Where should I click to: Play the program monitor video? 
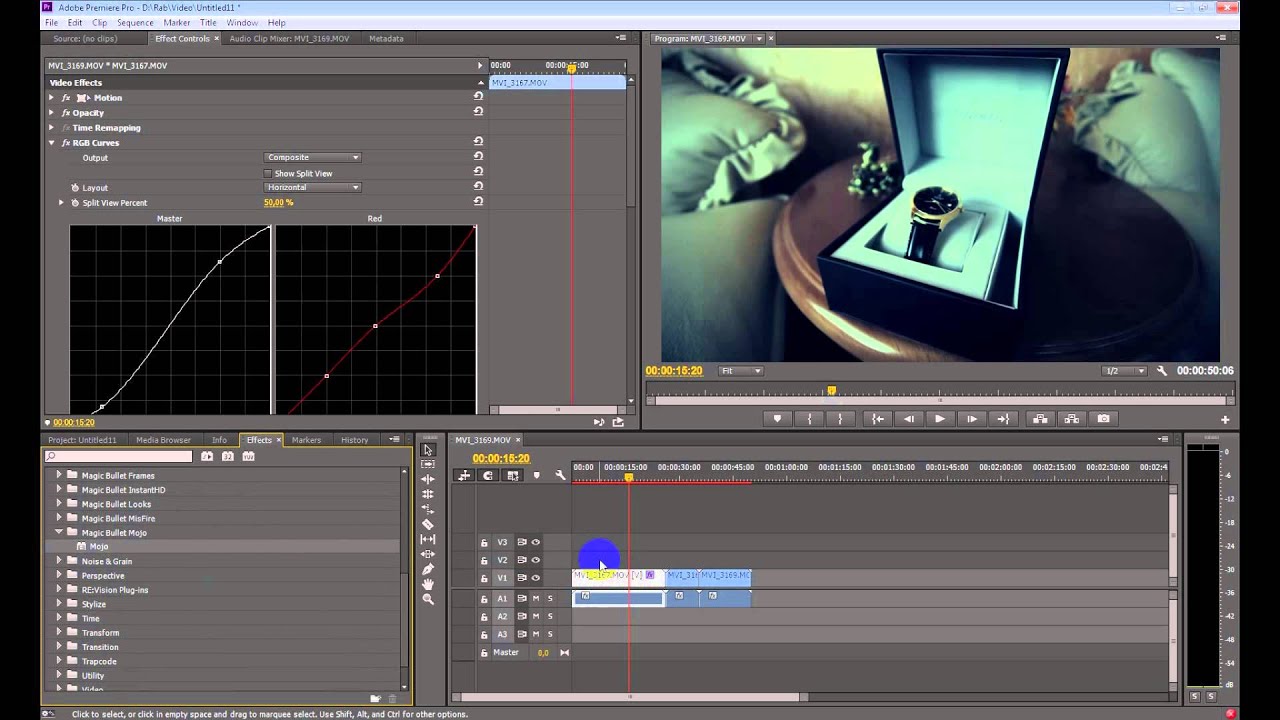[939, 419]
